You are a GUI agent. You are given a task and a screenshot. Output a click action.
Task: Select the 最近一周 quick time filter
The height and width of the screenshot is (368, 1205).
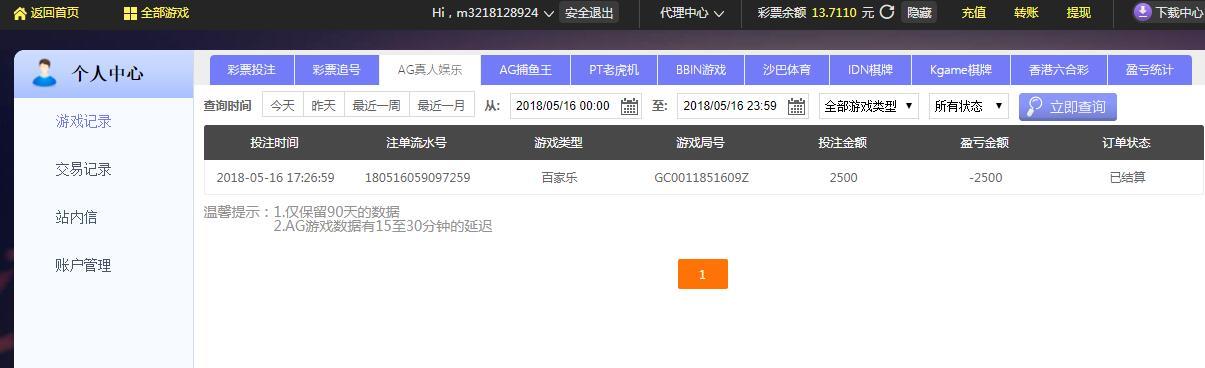tap(376, 106)
